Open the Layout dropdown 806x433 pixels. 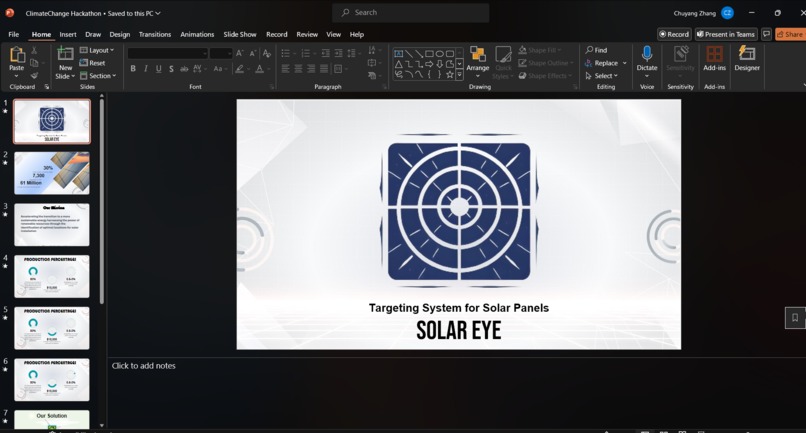point(97,50)
